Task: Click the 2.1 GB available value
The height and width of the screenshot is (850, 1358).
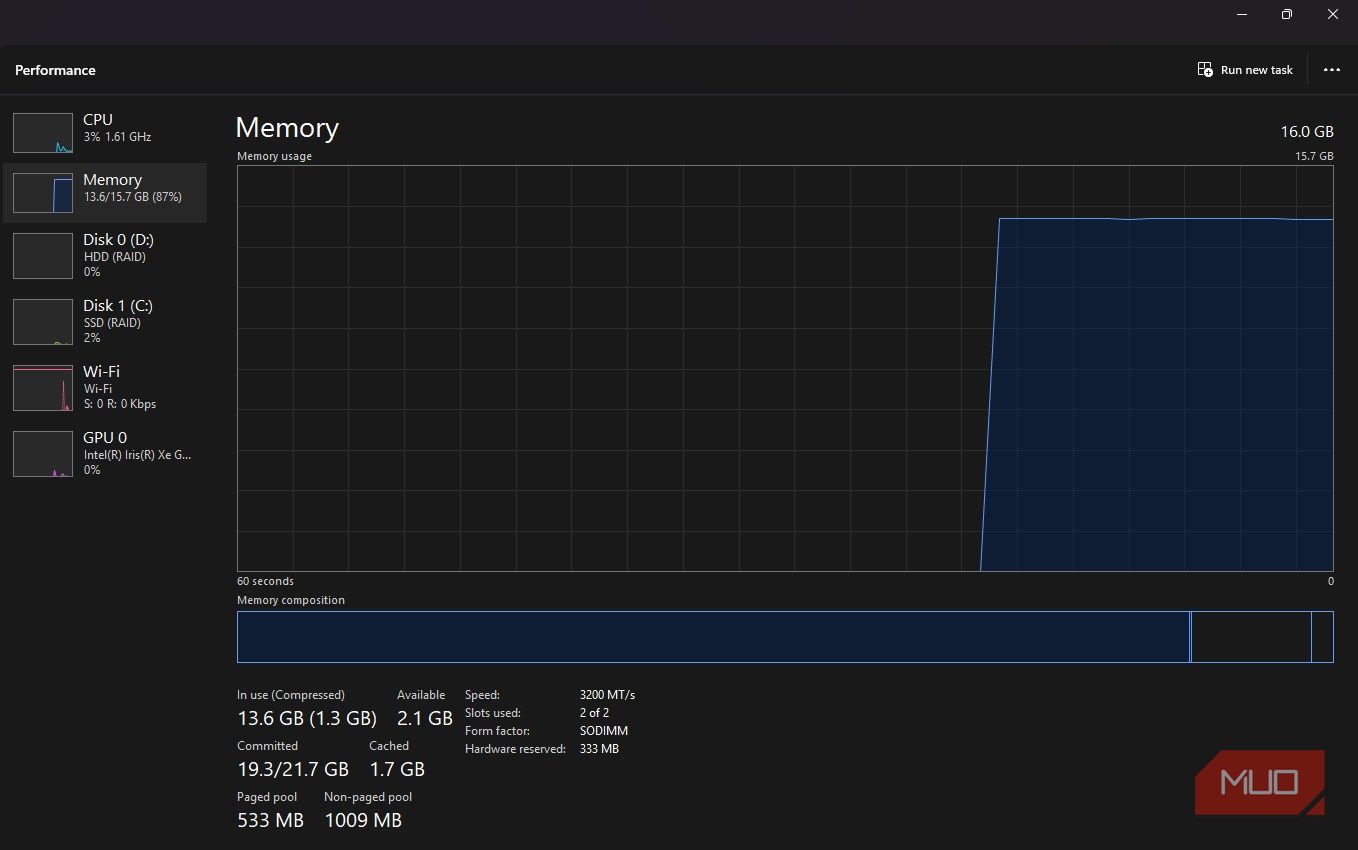Action: pyautogui.click(x=425, y=718)
